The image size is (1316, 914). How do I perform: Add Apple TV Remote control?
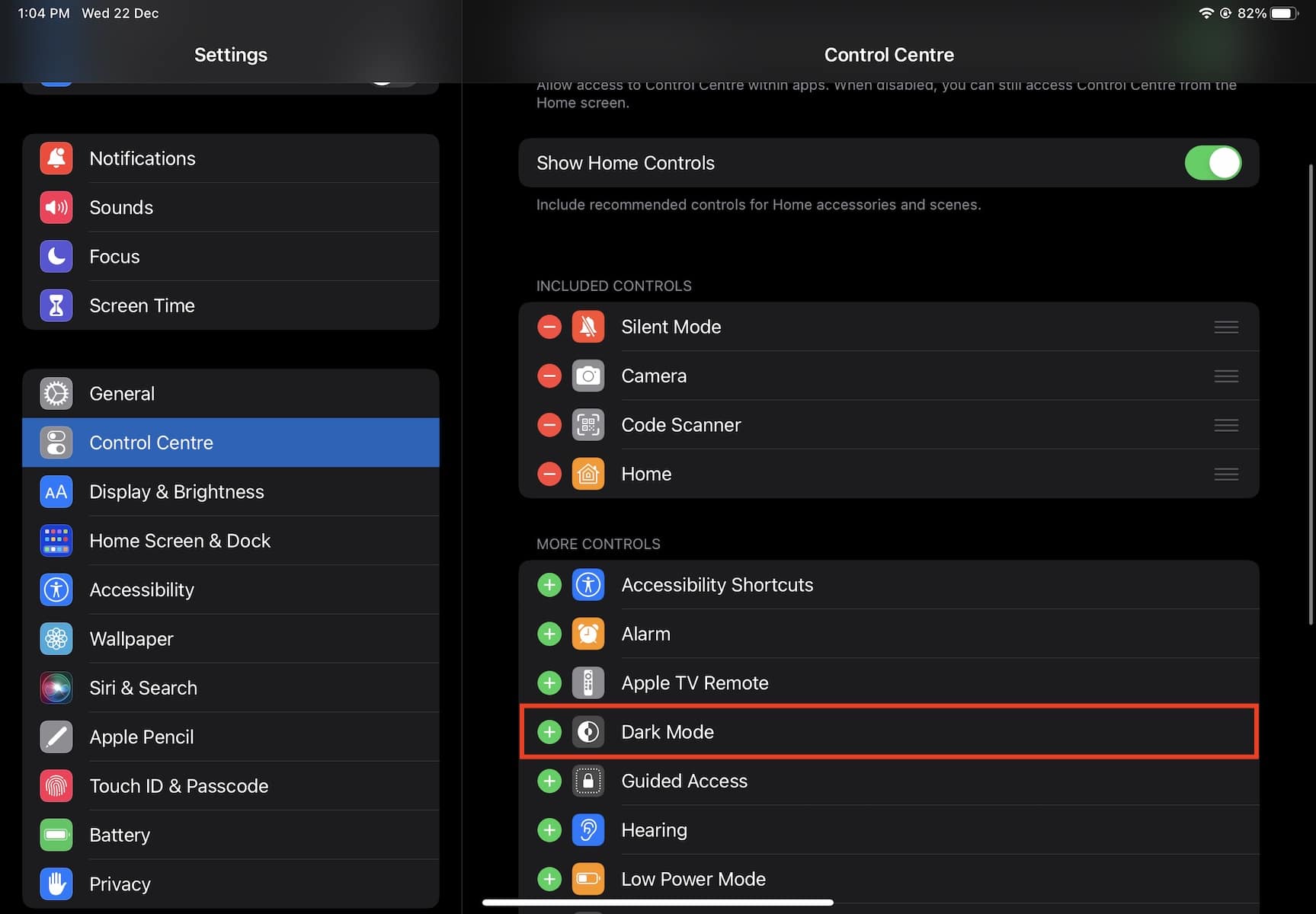pyautogui.click(x=549, y=683)
